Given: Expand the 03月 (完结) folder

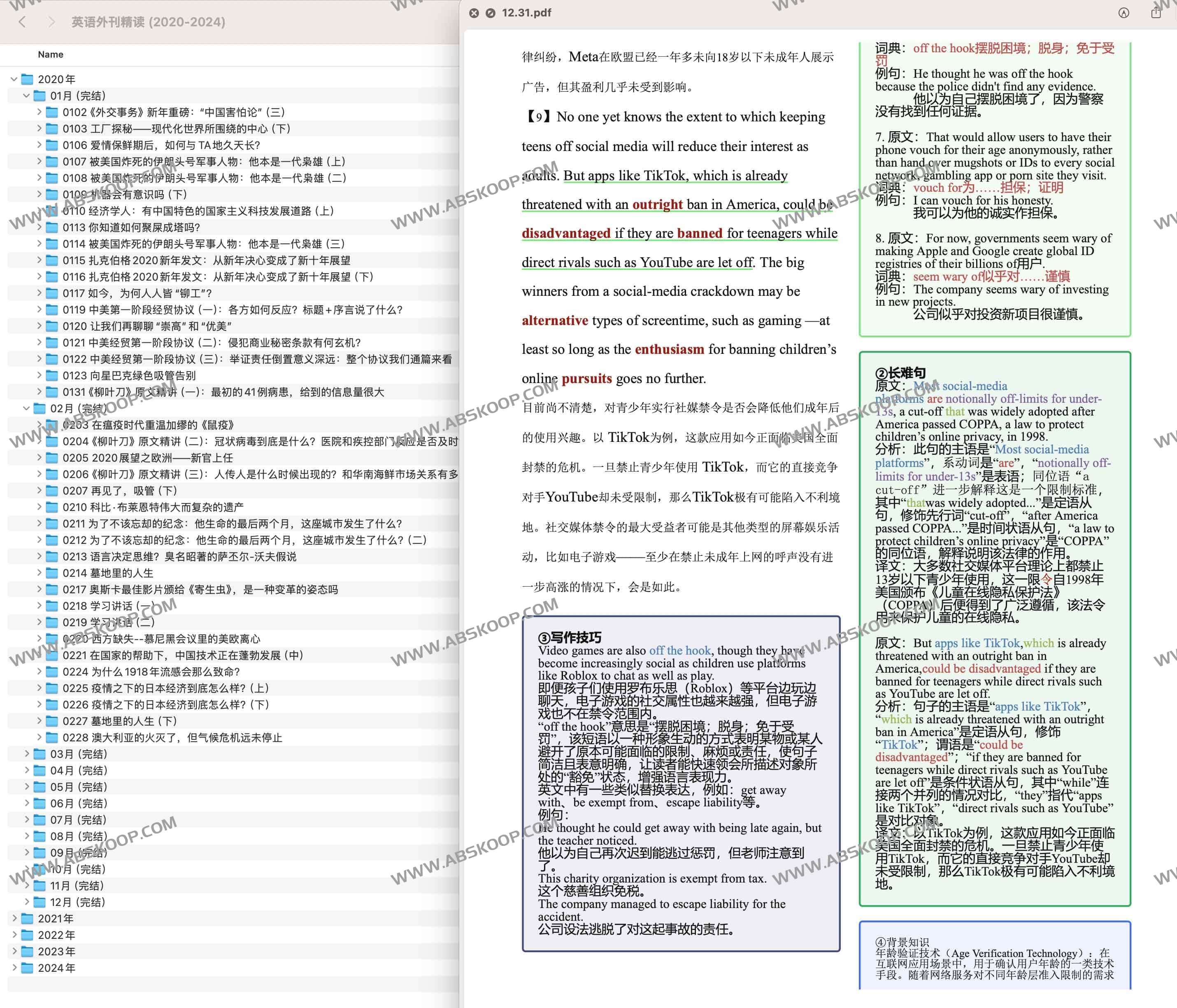Looking at the screenshot, I should [x=26, y=754].
